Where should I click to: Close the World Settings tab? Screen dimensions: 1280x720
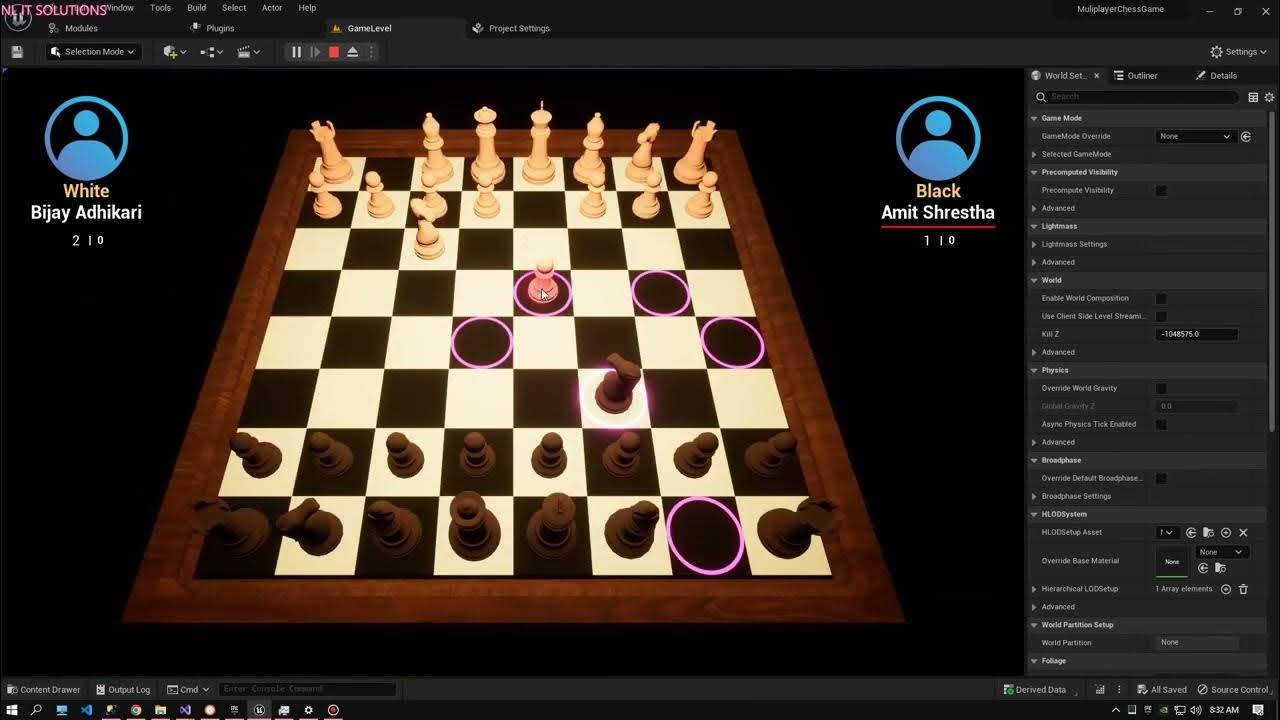point(1096,76)
